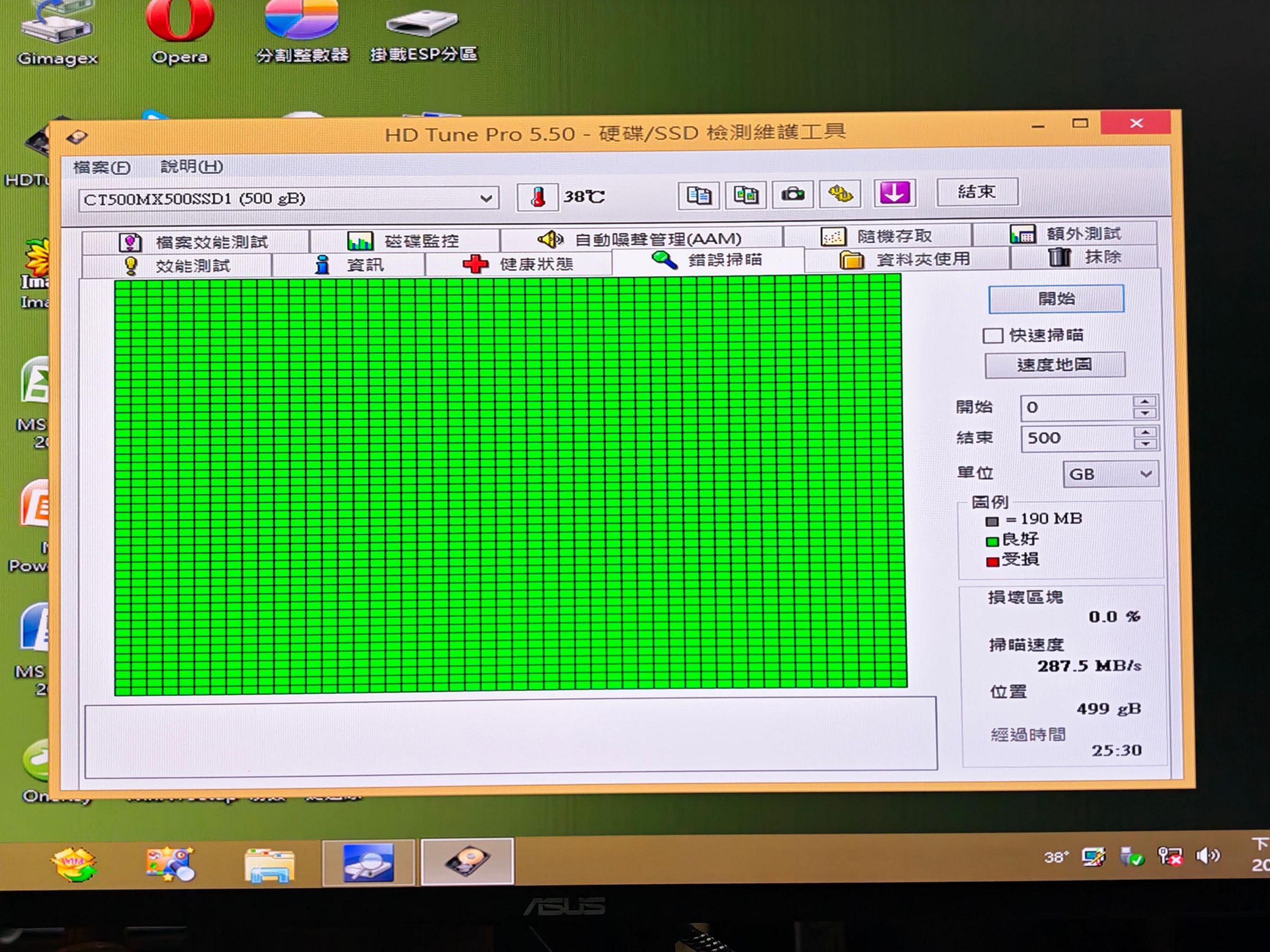Switch to the 資料夾使用 tab
Image resolution: width=1270 pixels, height=952 pixels.
point(906,259)
